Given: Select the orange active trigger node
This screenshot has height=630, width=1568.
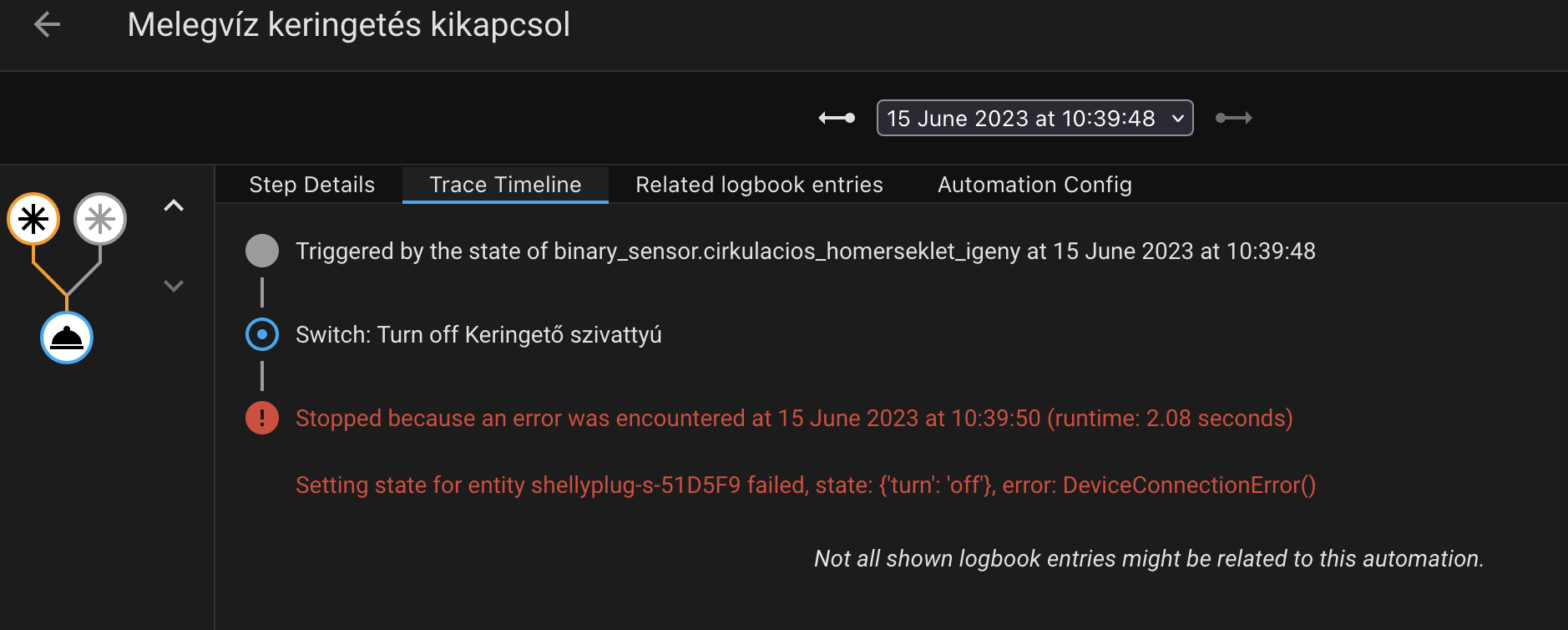Looking at the screenshot, I should [x=33, y=219].
